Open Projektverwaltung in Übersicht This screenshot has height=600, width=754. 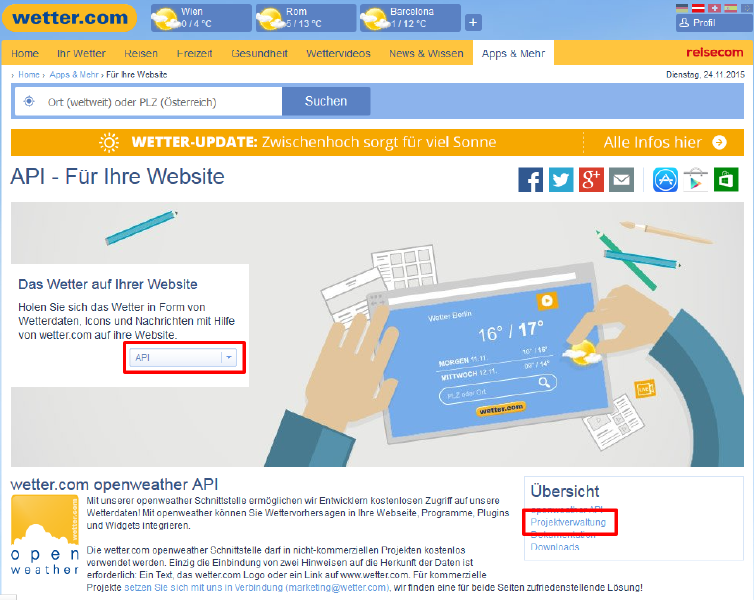coord(568,522)
